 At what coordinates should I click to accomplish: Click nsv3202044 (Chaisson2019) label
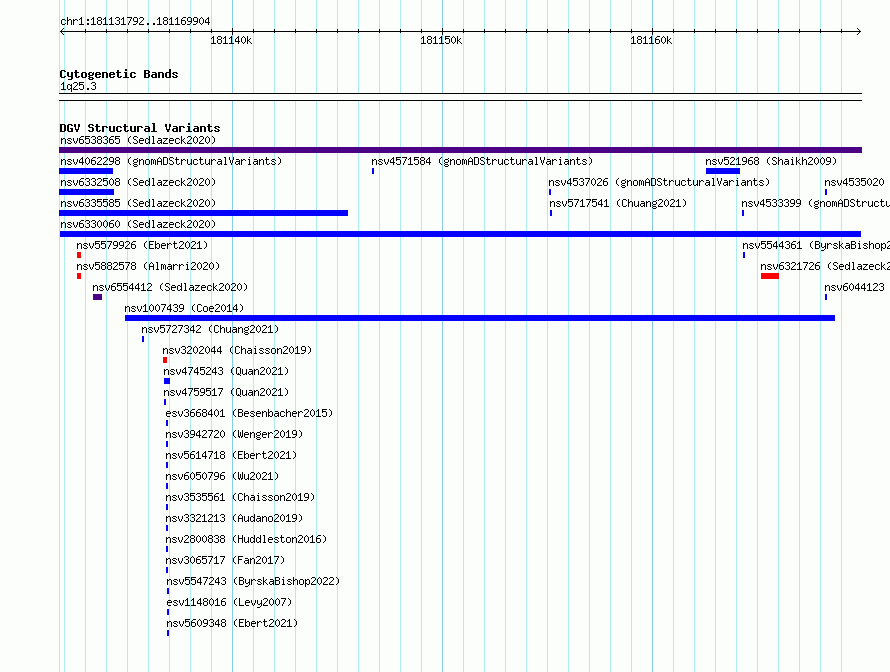pyautogui.click(x=237, y=350)
